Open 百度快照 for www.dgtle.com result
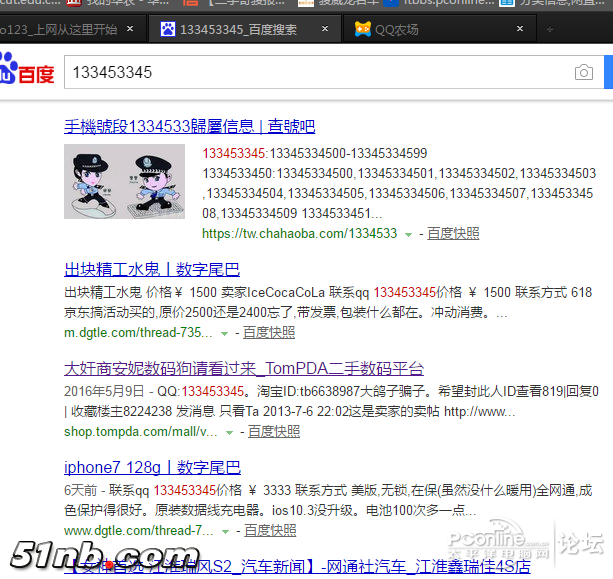Viewport: 613px width, 579px height. point(270,530)
